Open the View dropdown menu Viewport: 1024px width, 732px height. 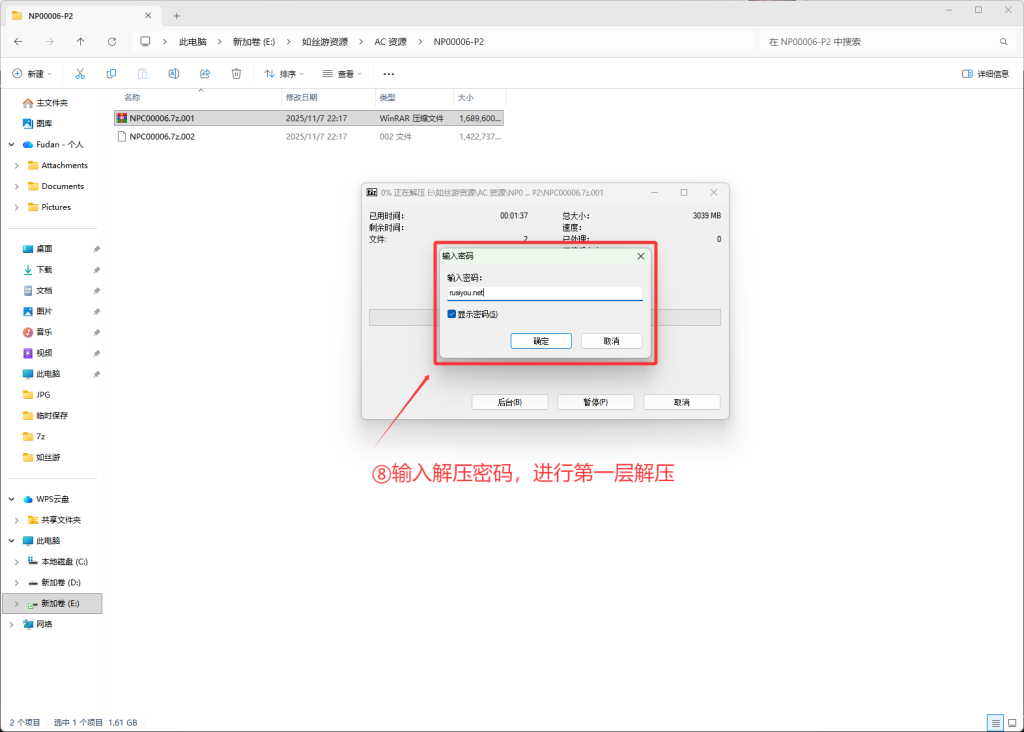(x=343, y=74)
